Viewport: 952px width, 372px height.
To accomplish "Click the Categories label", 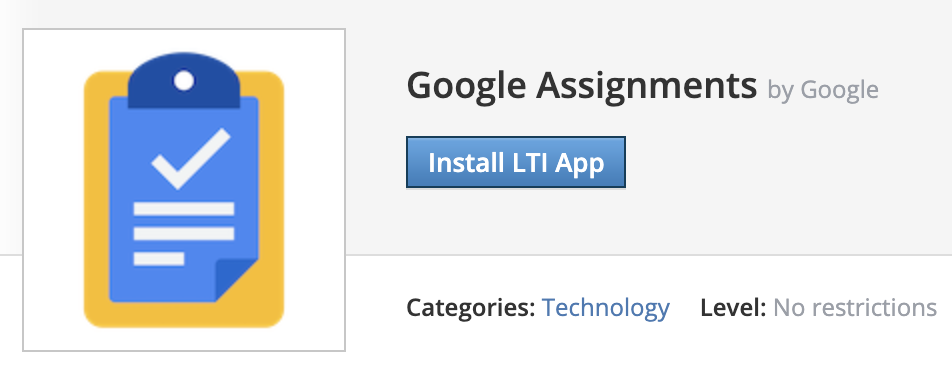I will pyautogui.click(x=471, y=308).
